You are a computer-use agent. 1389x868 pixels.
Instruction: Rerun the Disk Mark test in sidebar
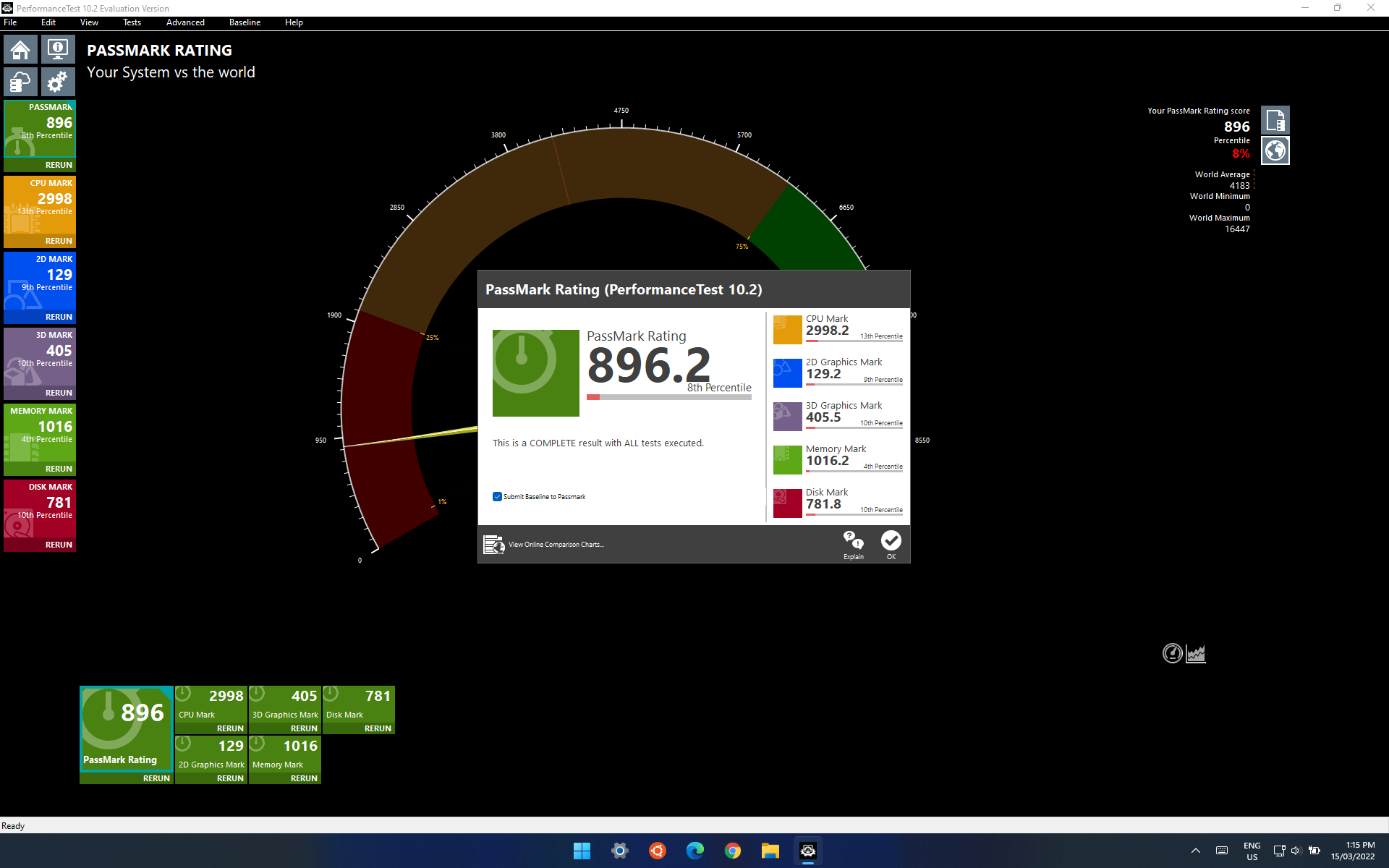[x=59, y=545]
